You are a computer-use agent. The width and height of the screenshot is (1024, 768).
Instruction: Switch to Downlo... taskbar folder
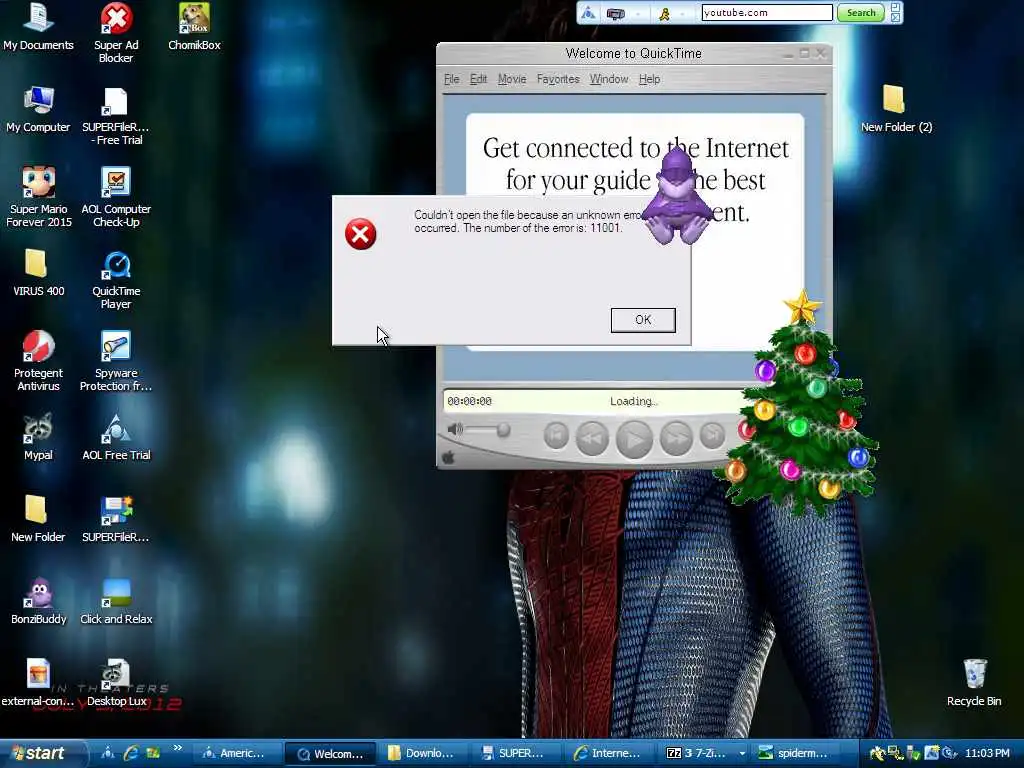click(424, 753)
